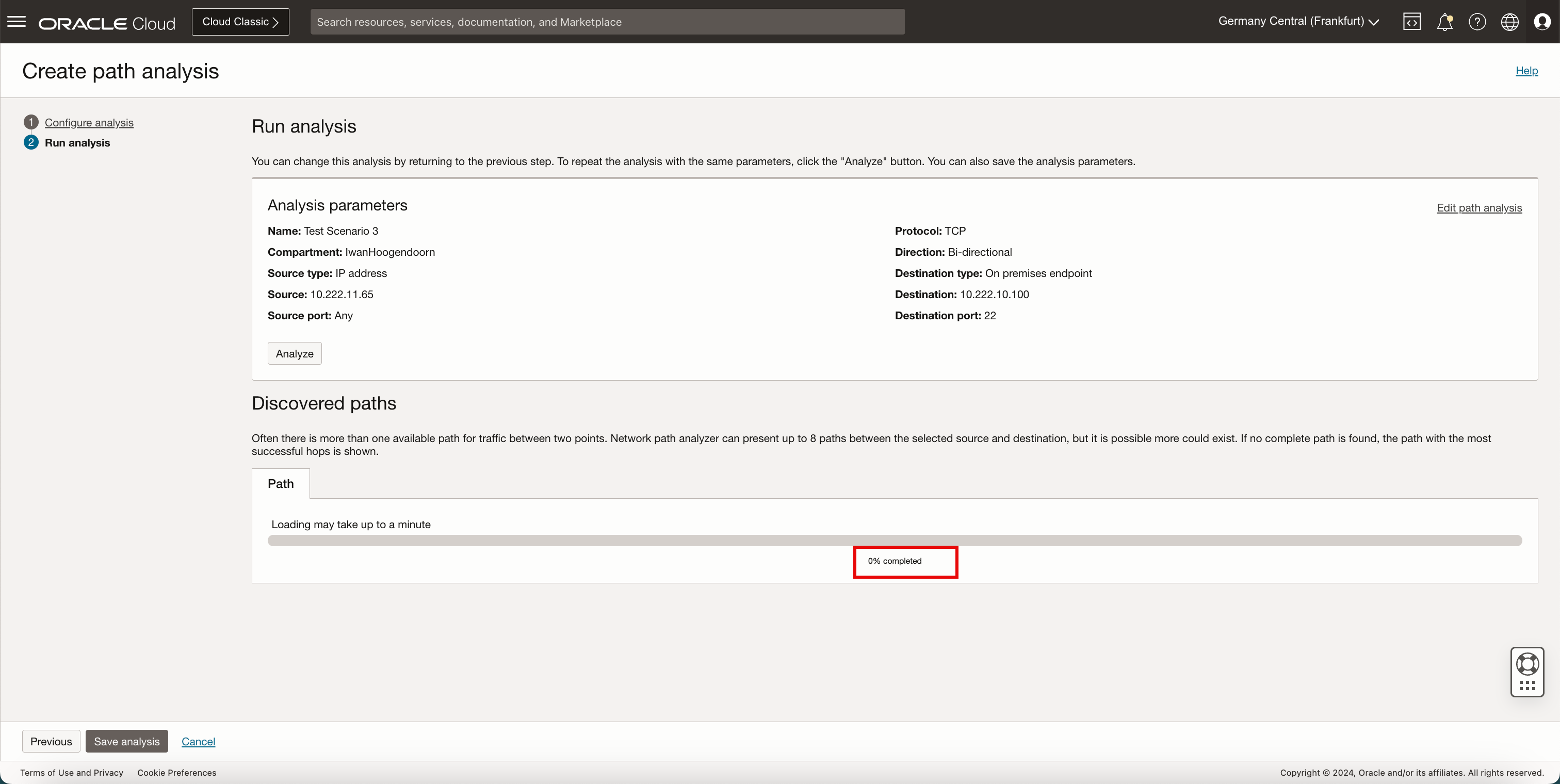Screen dimensions: 1560x784
Task: Select the Path tab
Action: pyautogui.click(x=281, y=483)
